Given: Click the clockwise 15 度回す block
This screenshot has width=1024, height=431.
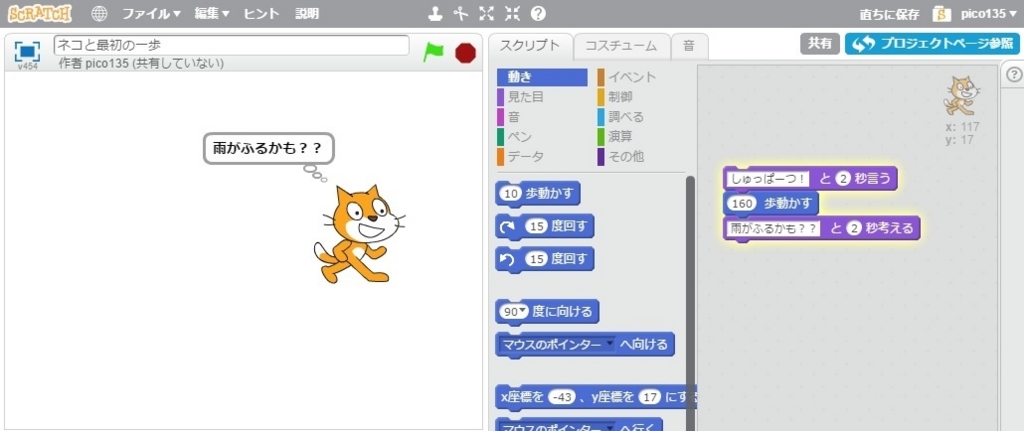Looking at the screenshot, I should pos(545,227).
